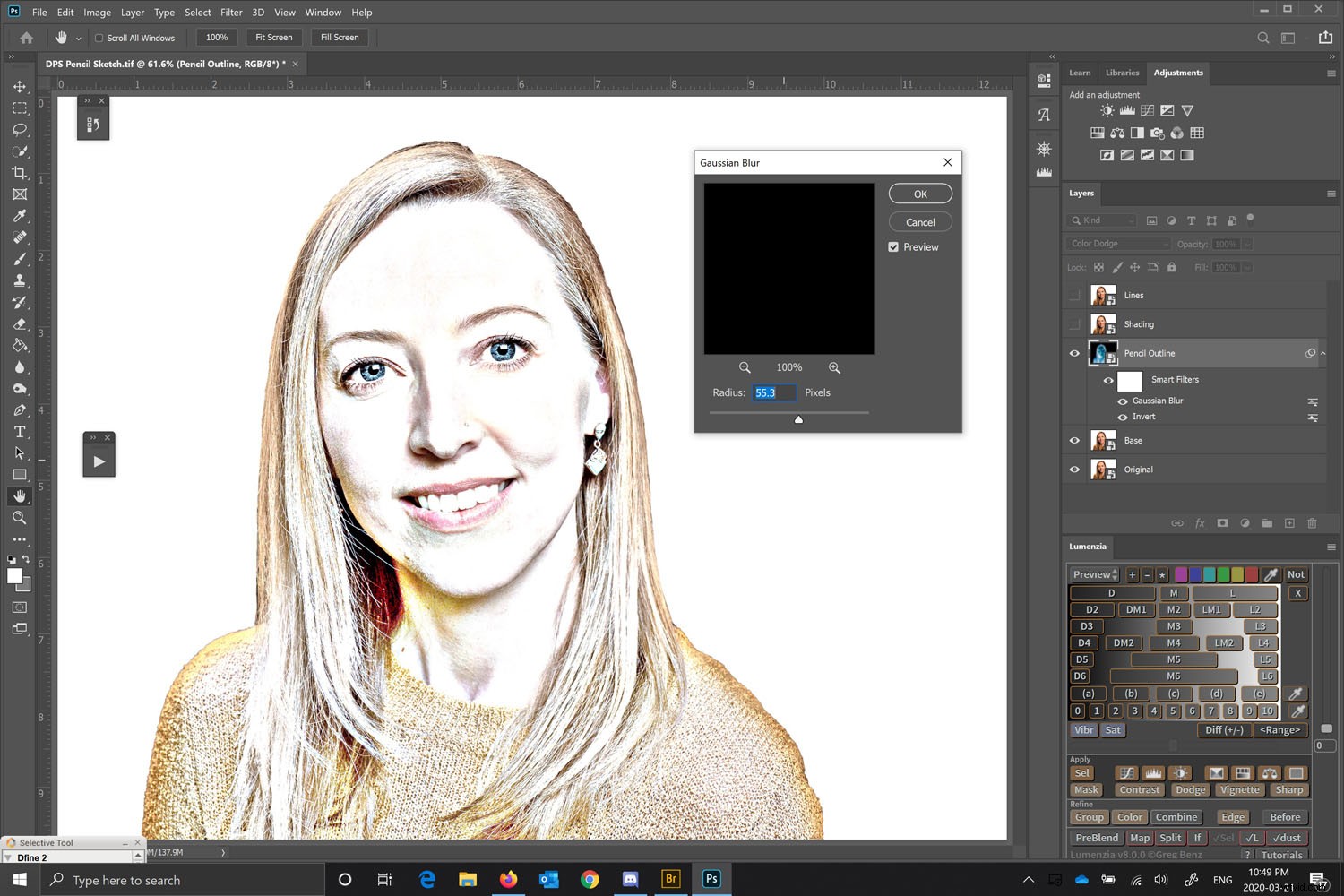This screenshot has width=1344, height=896.
Task: Hide the Gaussian Blur smart filter
Action: (x=1122, y=401)
